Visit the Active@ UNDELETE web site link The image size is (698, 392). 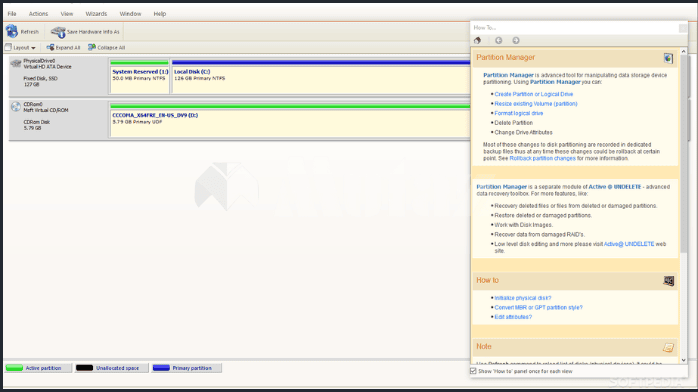click(x=629, y=244)
